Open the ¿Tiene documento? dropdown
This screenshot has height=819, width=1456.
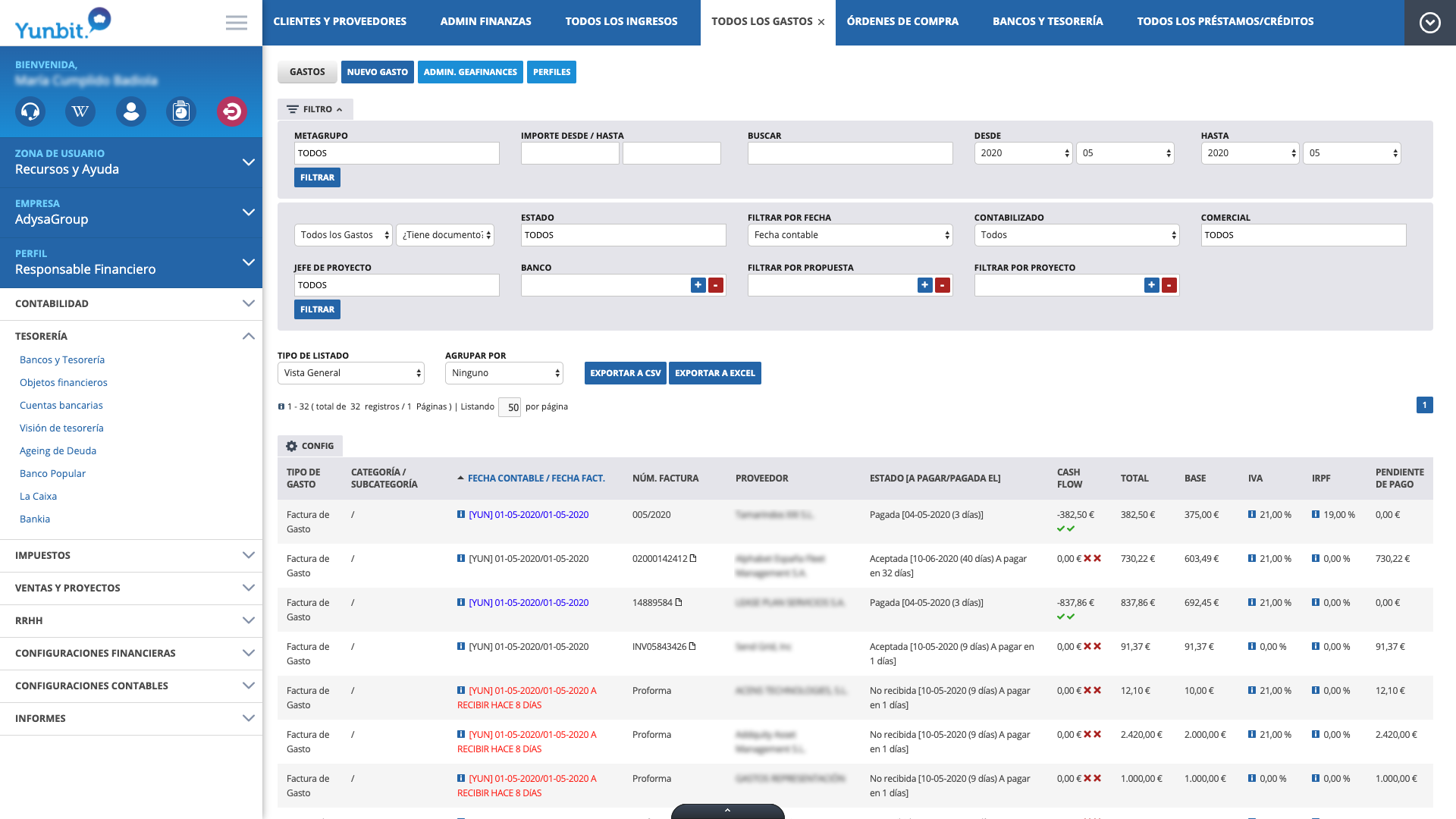click(445, 235)
